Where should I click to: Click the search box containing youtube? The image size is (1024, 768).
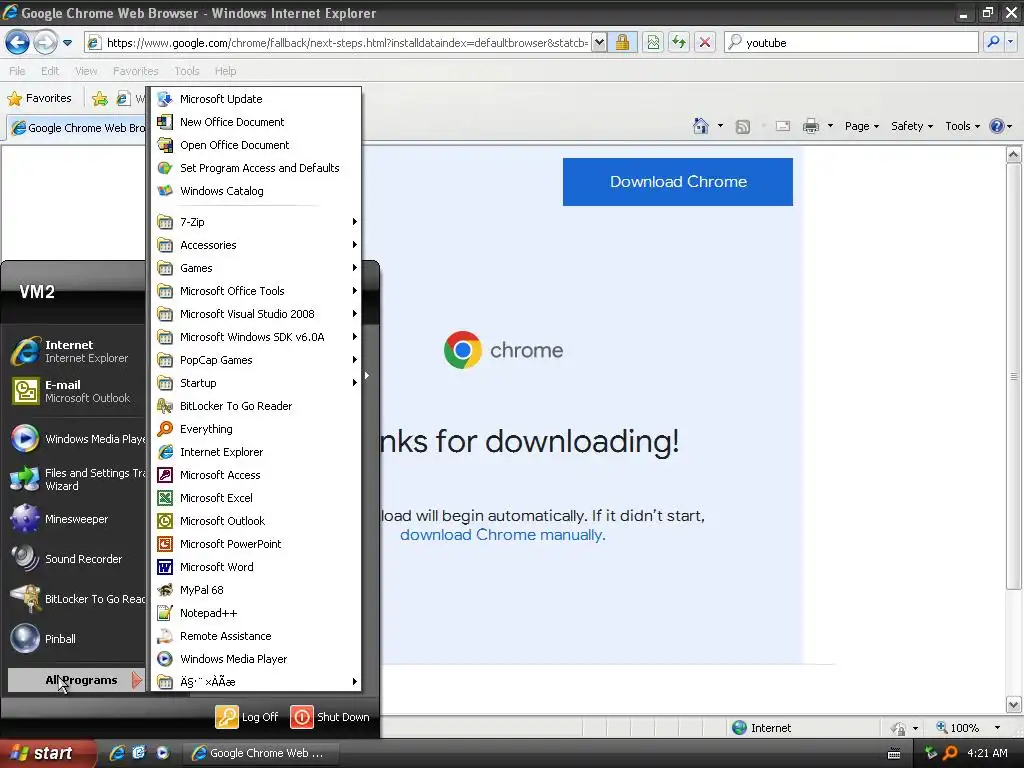point(851,42)
